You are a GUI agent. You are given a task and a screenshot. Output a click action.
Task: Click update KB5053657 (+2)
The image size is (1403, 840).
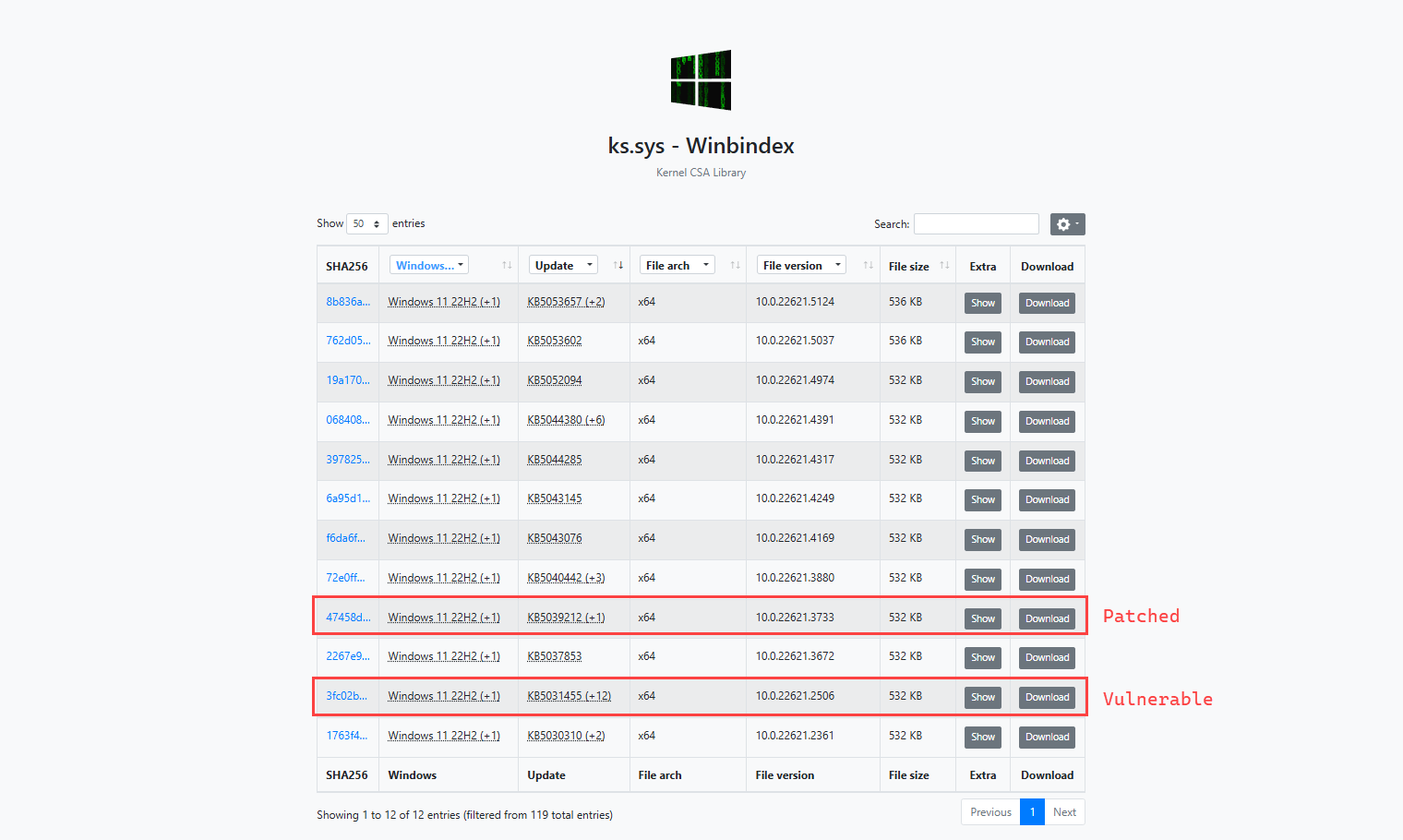coord(566,302)
